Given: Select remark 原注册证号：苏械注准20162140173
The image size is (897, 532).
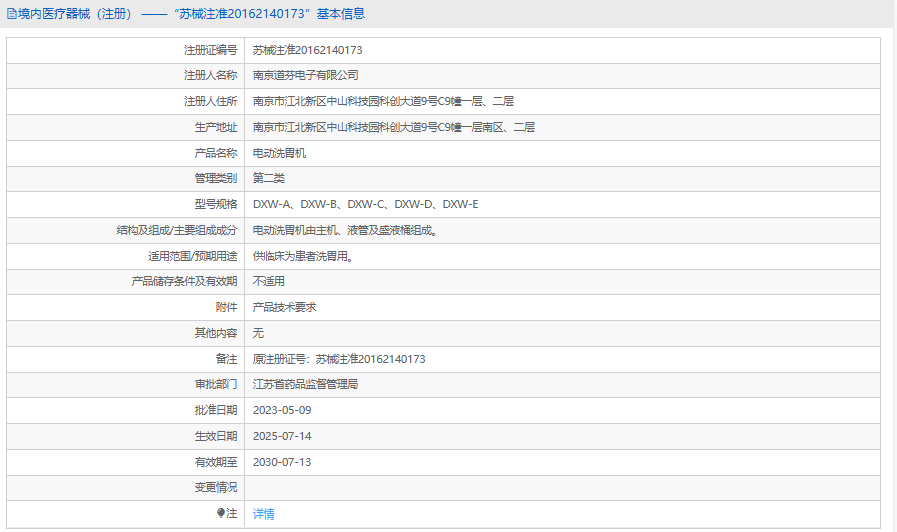Looking at the screenshot, I should pos(339,359).
